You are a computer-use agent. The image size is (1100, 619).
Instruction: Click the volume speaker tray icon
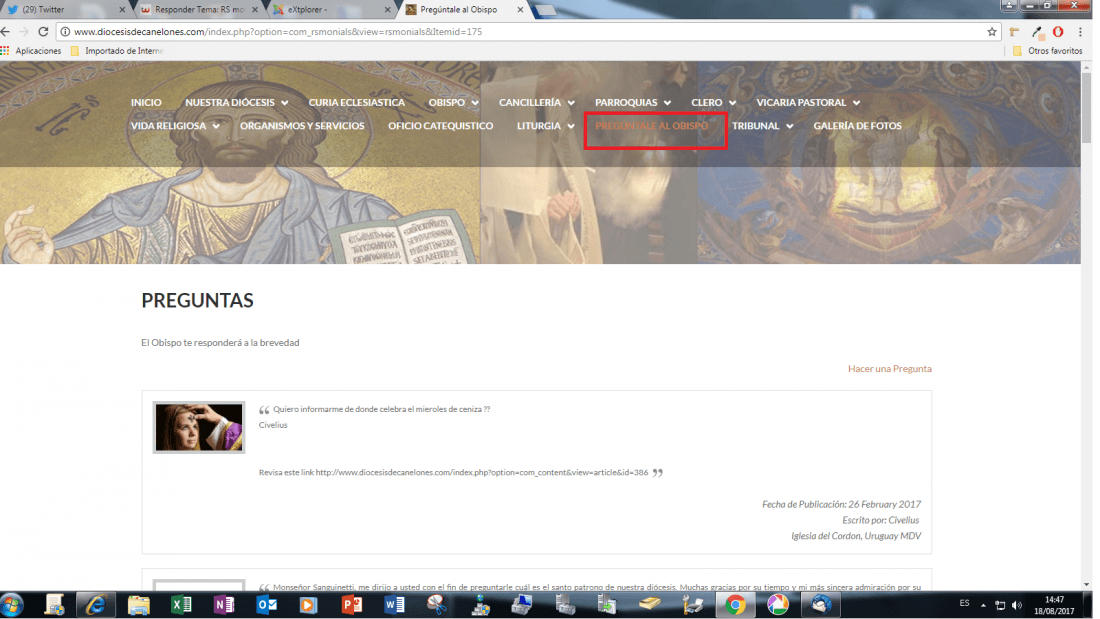(x=1017, y=605)
